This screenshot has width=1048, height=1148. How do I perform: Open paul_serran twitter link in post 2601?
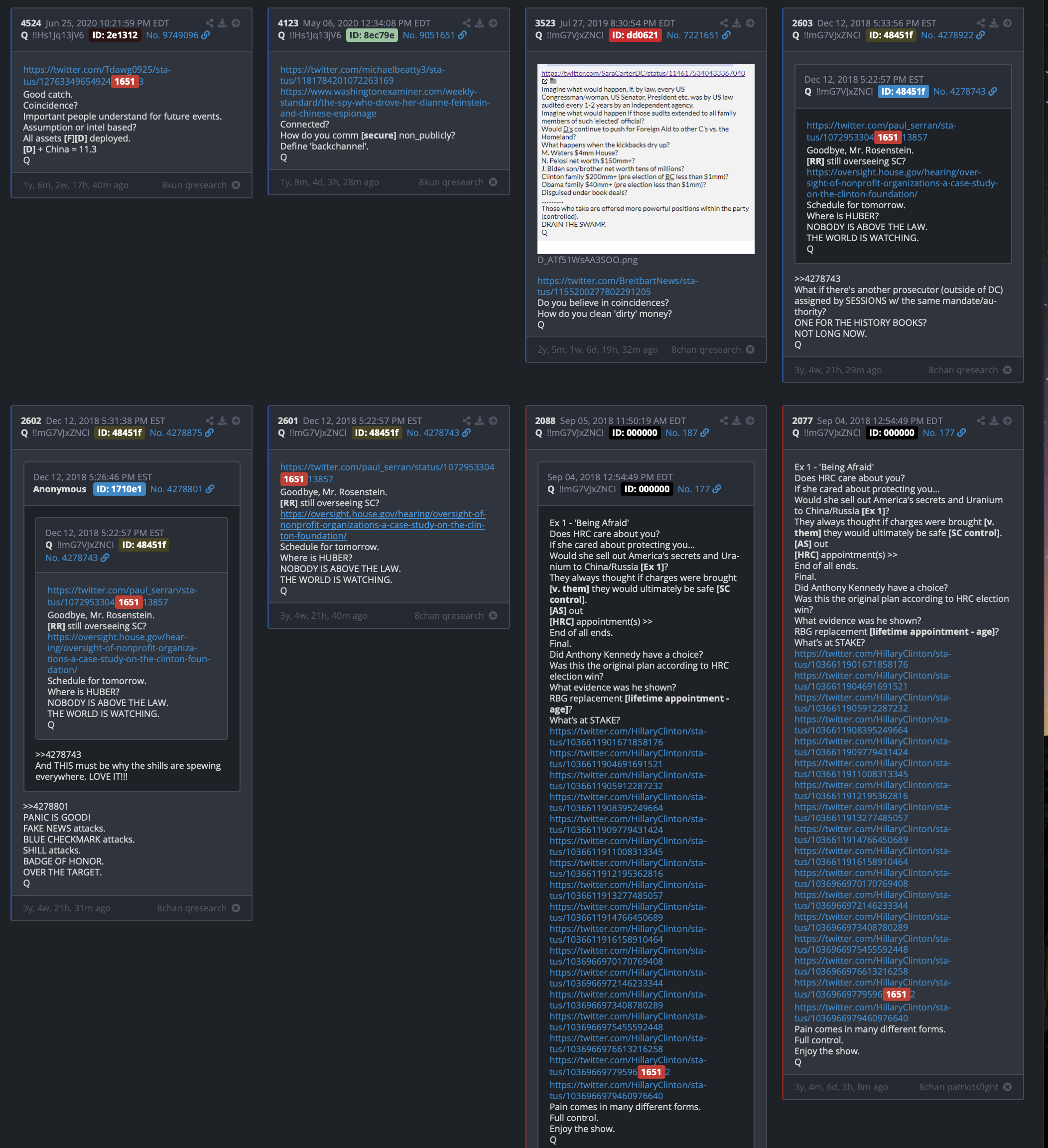point(387,473)
